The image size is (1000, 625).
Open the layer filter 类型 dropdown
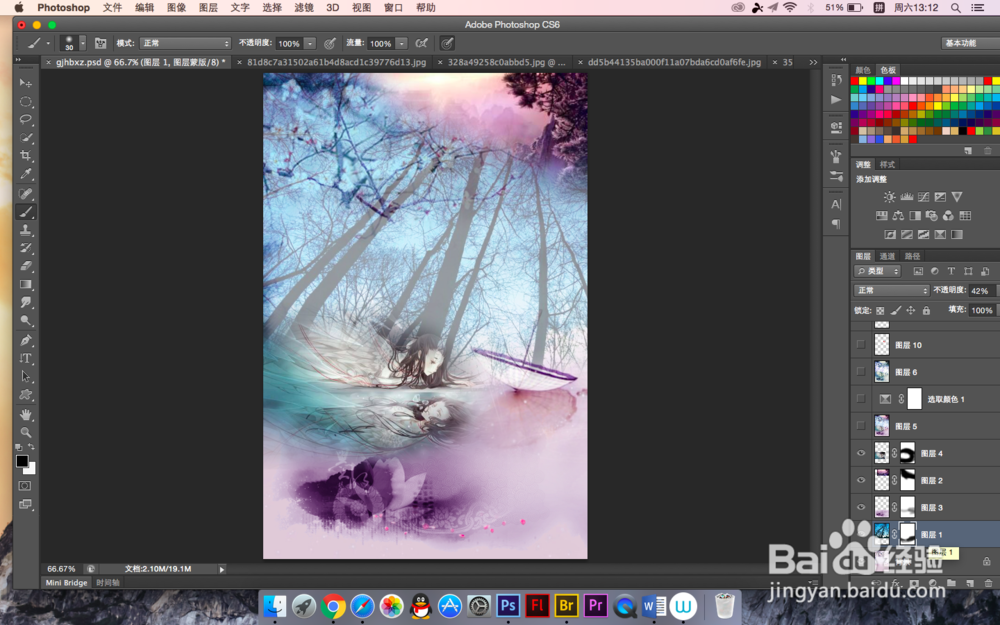(x=877, y=271)
